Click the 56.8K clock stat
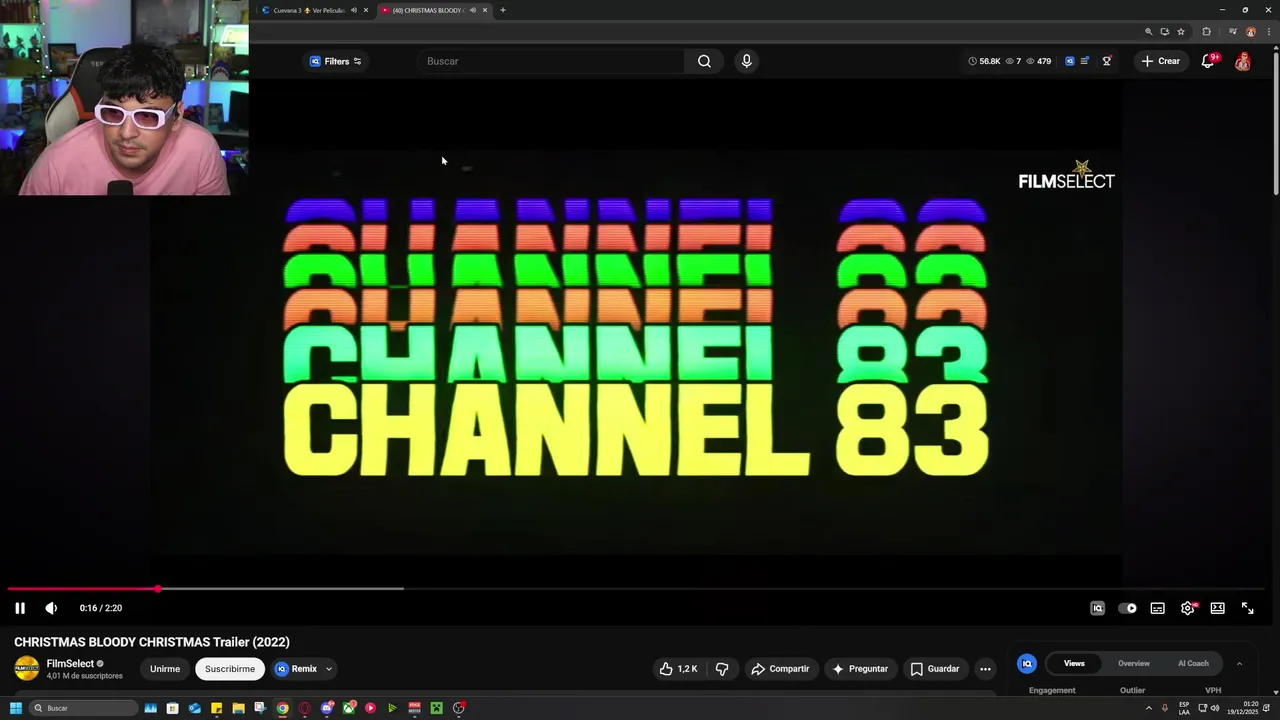The height and width of the screenshot is (720, 1280). (x=984, y=61)
